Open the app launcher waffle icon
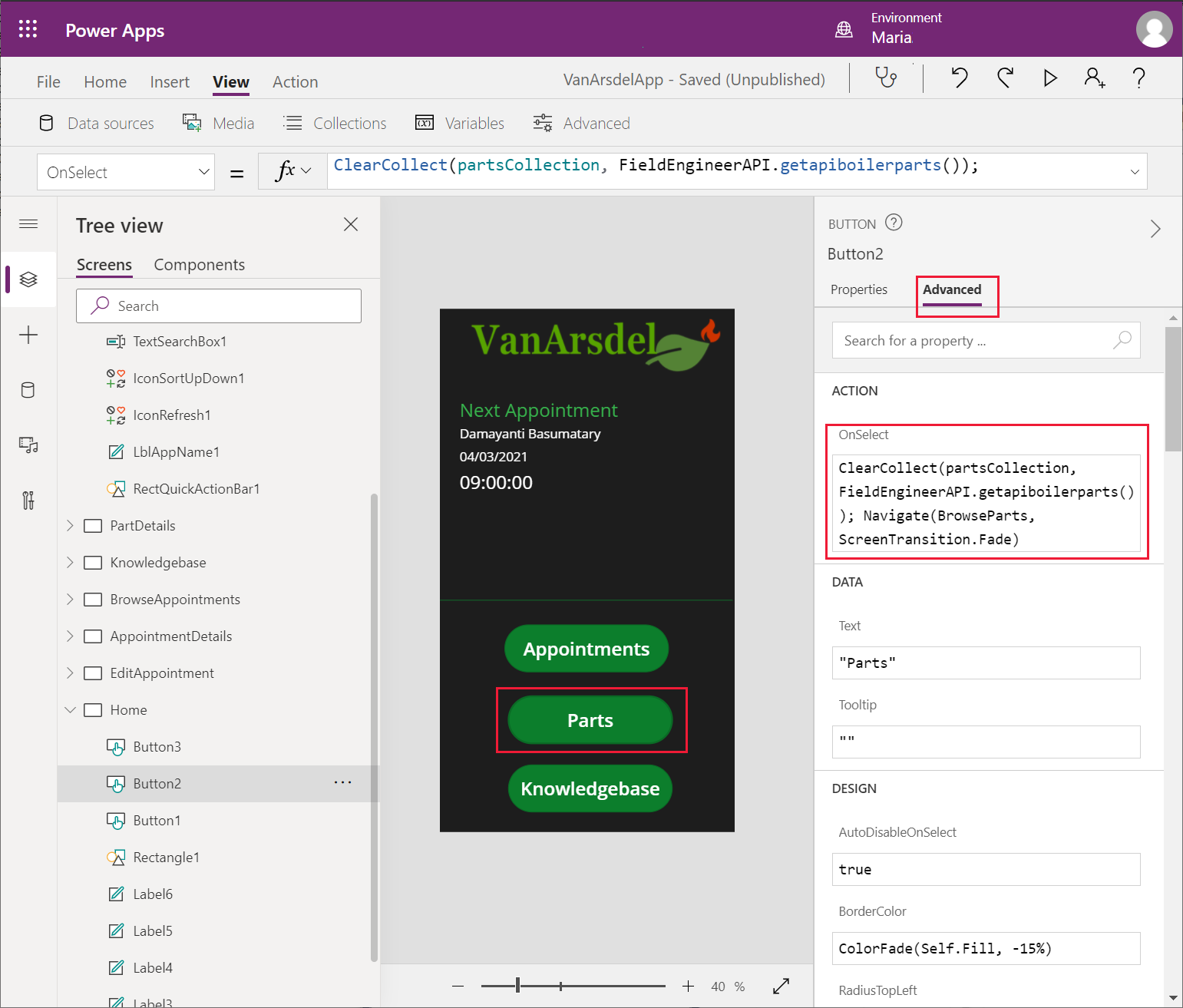 click(x=28, y=29)
